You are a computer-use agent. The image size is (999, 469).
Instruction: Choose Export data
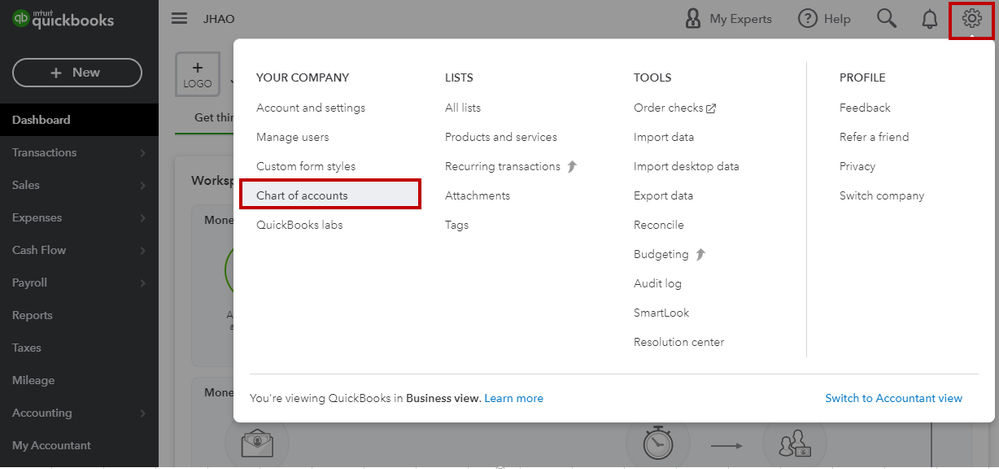663,196
